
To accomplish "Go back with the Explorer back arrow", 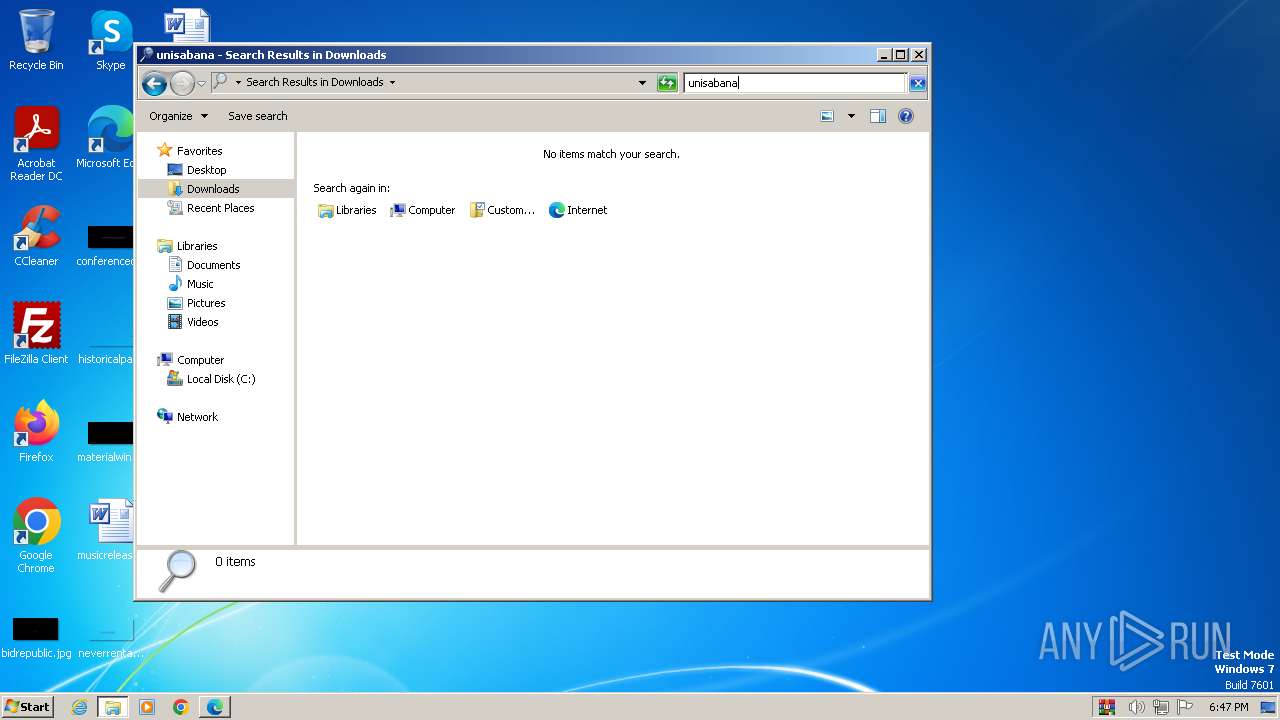I will [154, 83].
